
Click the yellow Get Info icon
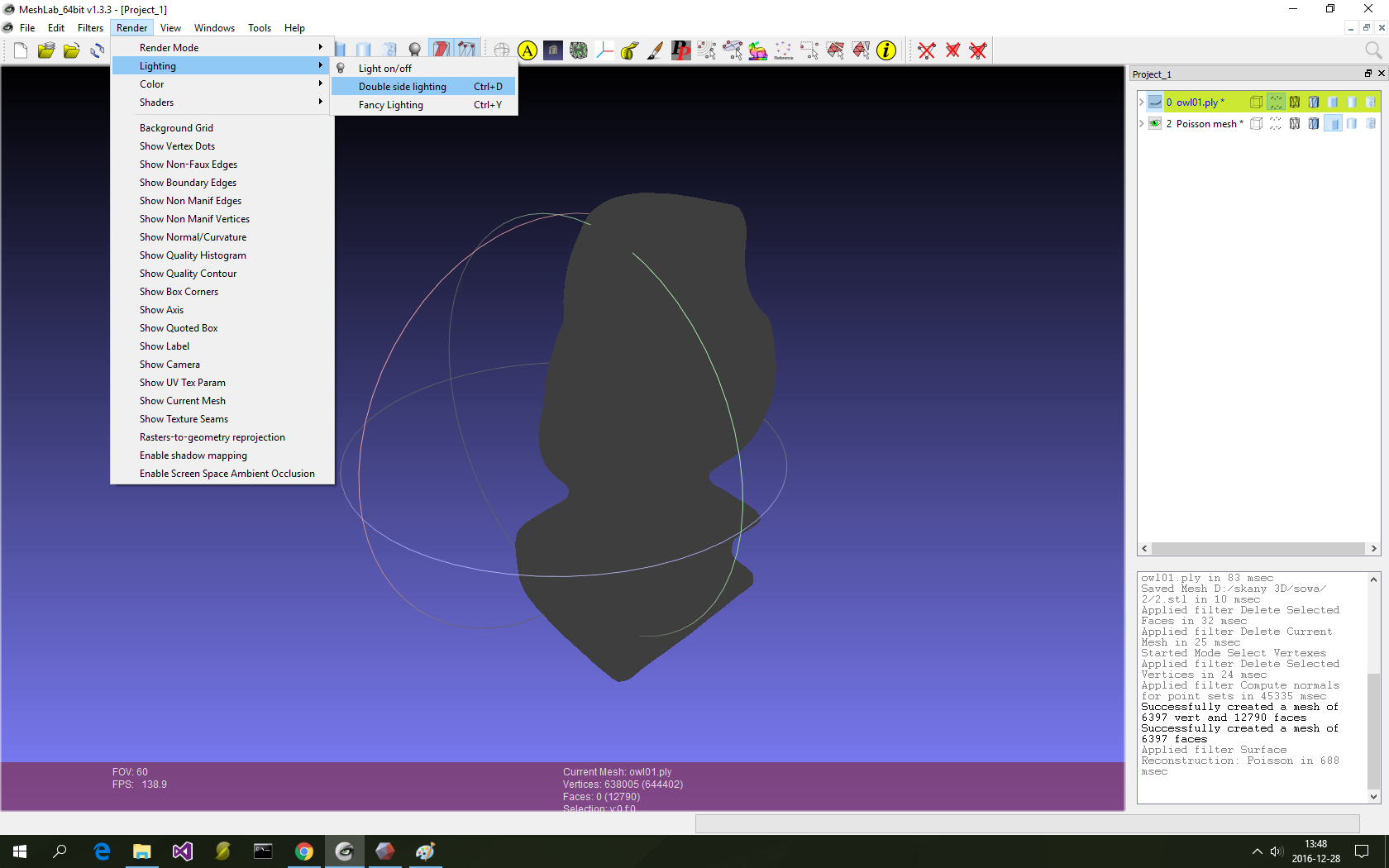(x=886, y=50)
